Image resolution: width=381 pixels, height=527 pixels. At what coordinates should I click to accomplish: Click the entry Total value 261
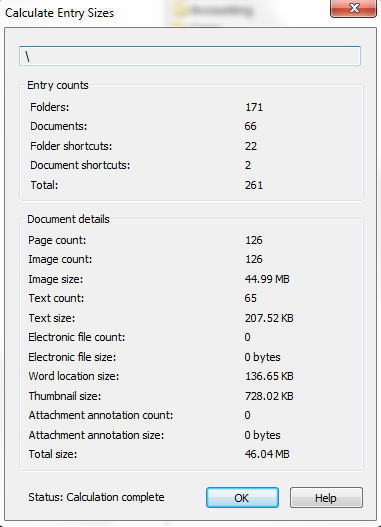tap(254, 185)
